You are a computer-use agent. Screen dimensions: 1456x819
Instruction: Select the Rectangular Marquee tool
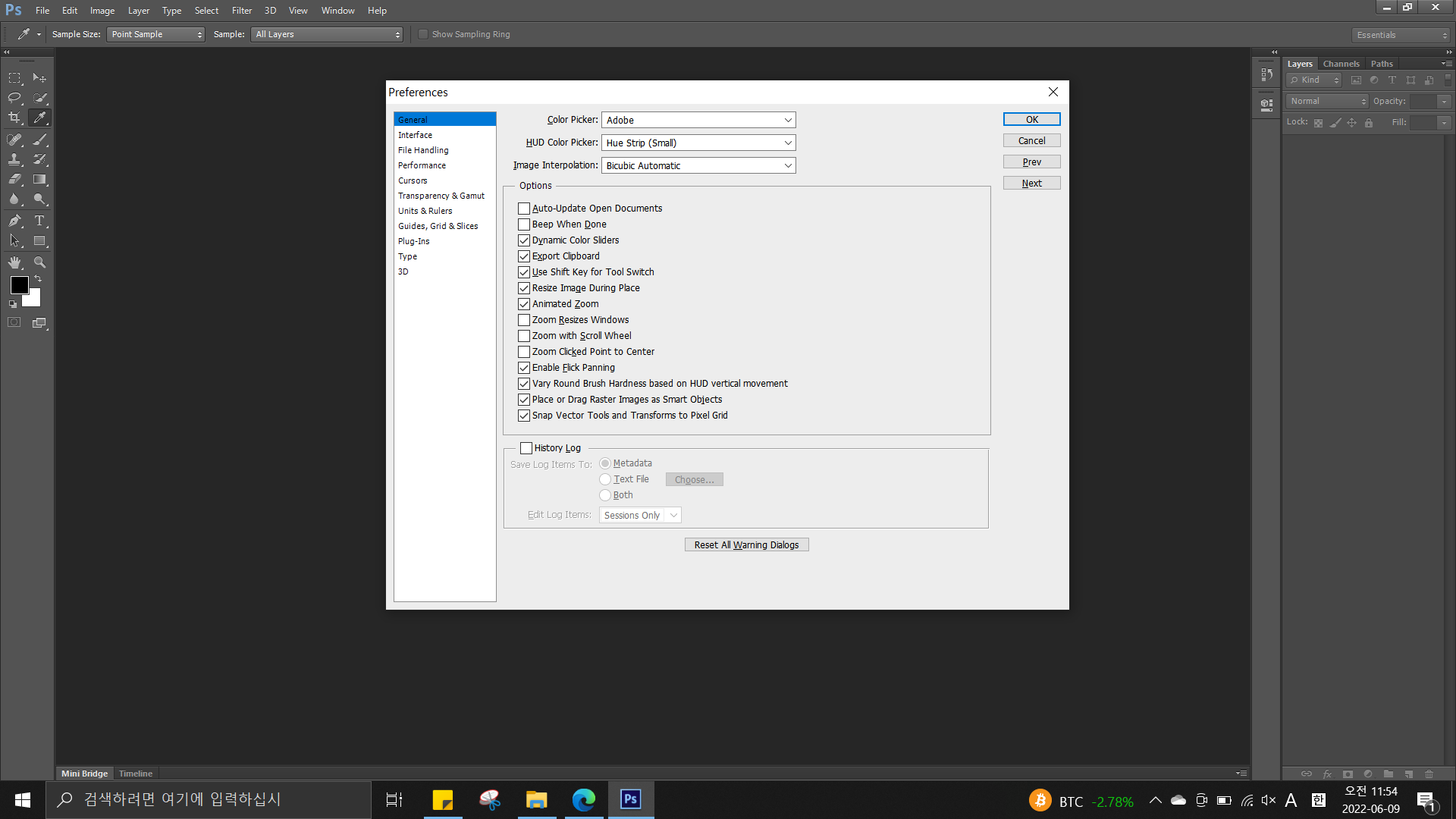tap(14, 78)
